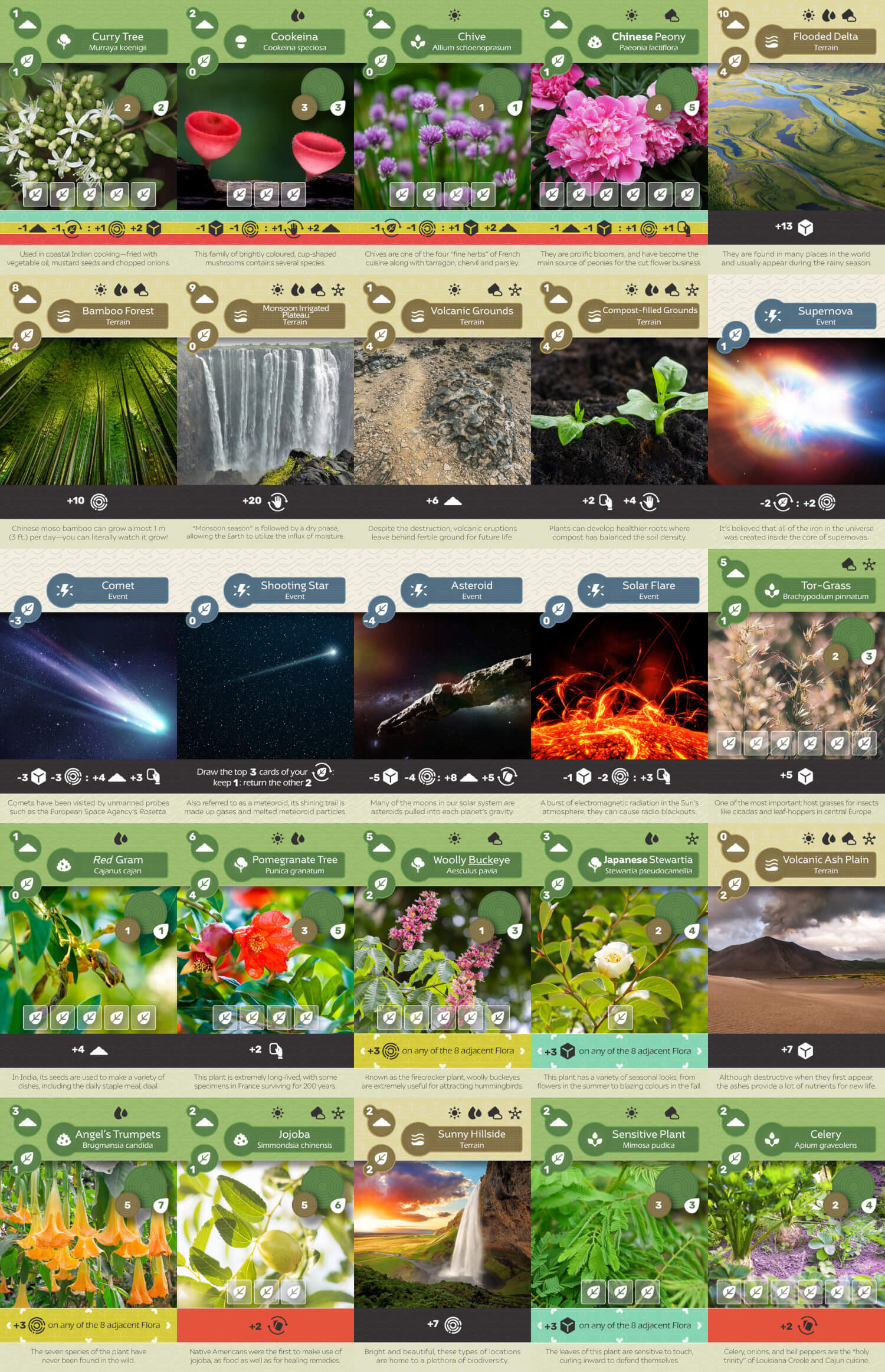Select the rightmost leaf slot on Jojoba photo
Screen dimensions: 885x1372
(293, 1291)
